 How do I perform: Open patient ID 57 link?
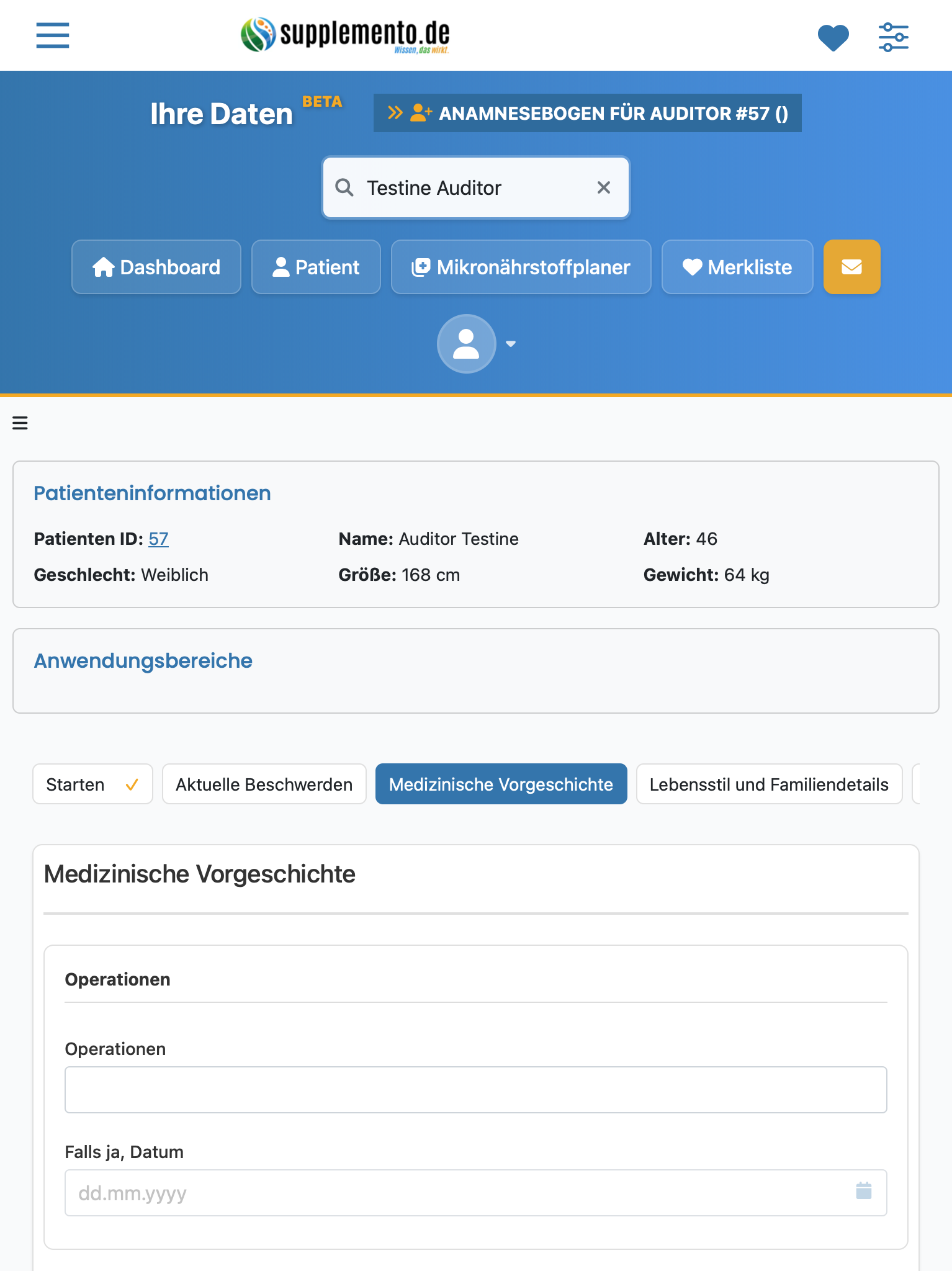coord(158,539)
